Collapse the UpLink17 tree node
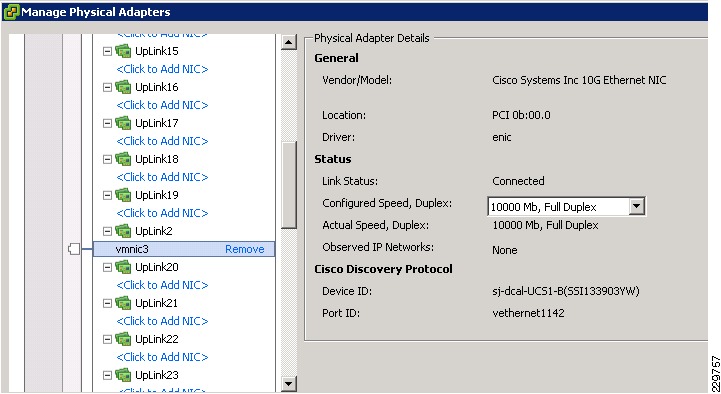 tap(107, 123)
